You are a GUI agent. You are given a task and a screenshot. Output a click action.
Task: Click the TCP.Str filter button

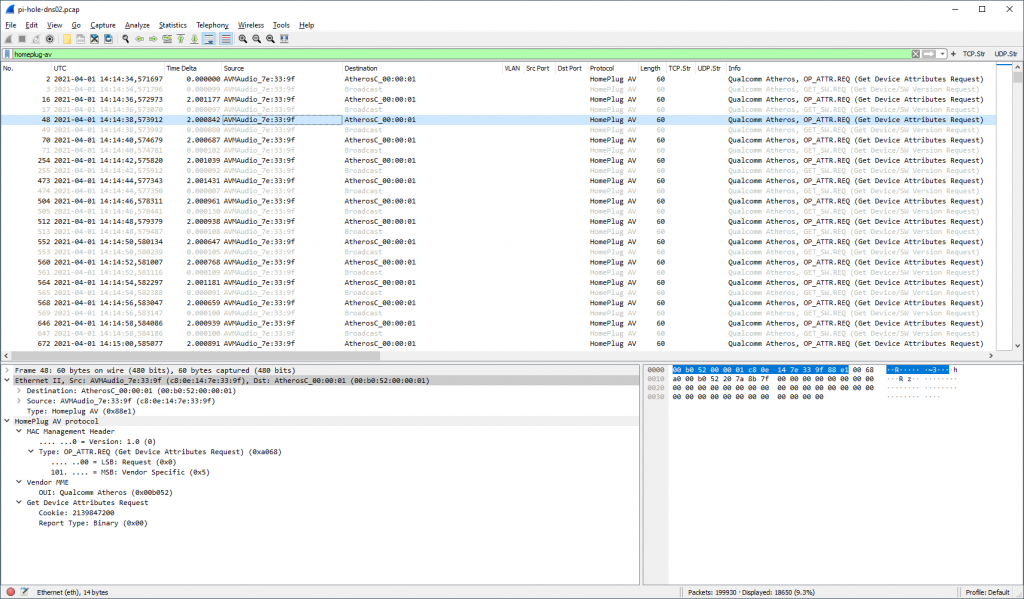pos(974,54)
